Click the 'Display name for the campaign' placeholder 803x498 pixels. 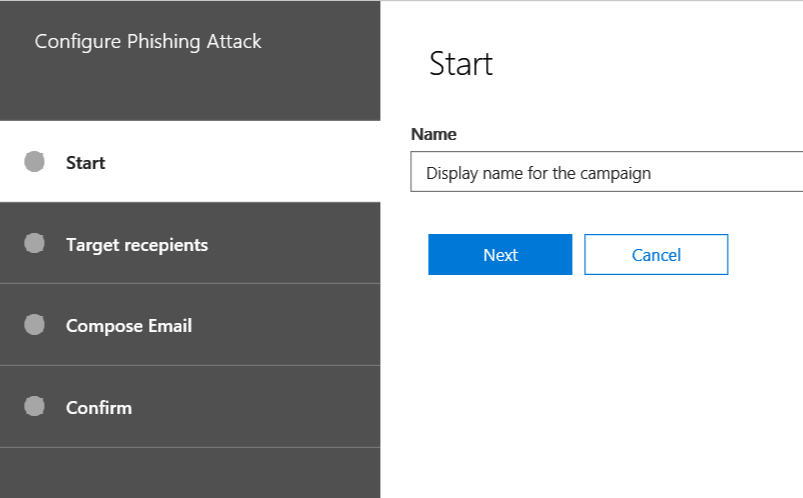tap(538, 173)
